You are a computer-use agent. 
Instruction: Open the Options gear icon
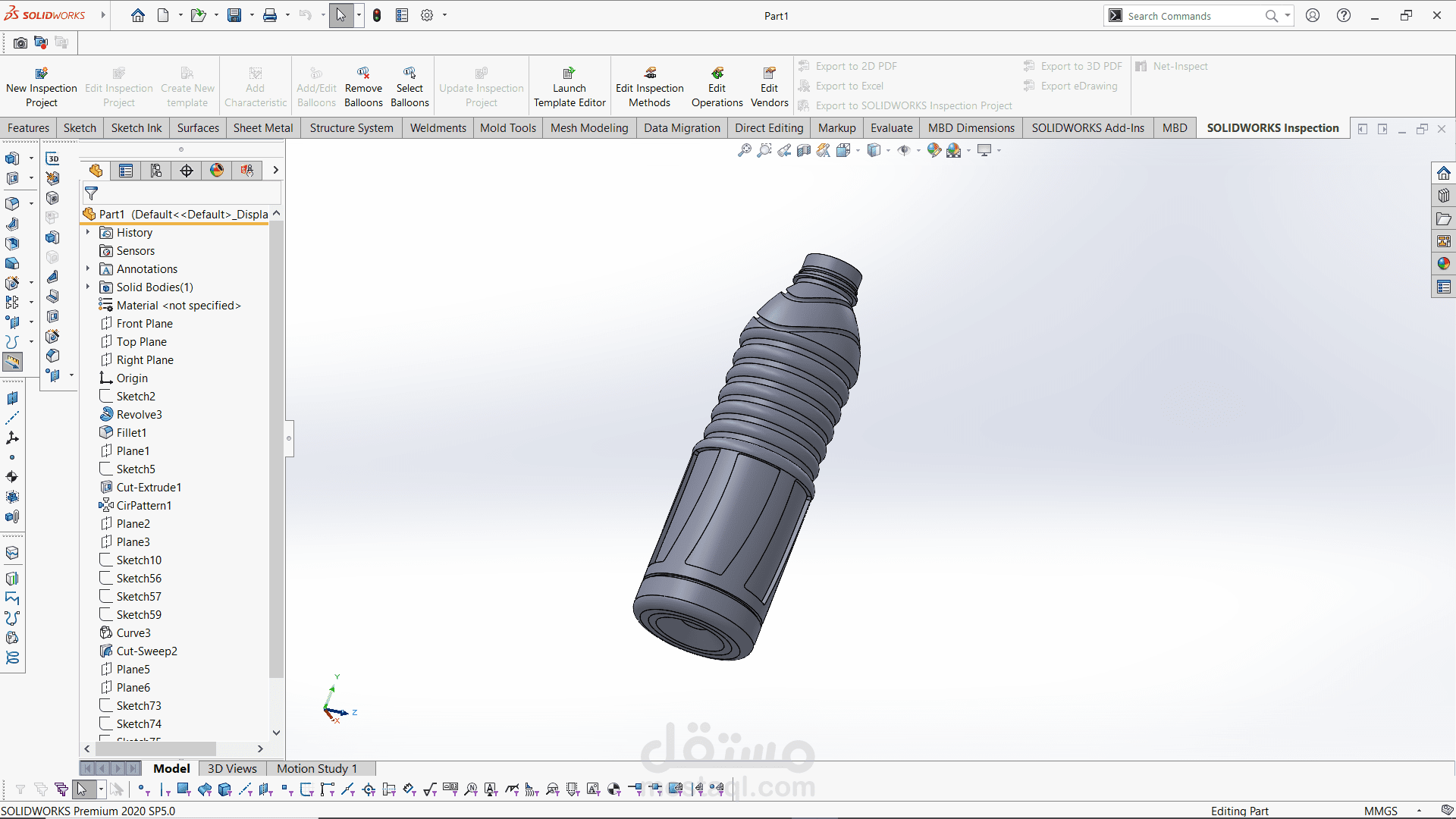pyautogui.click(x=427, y=15)
